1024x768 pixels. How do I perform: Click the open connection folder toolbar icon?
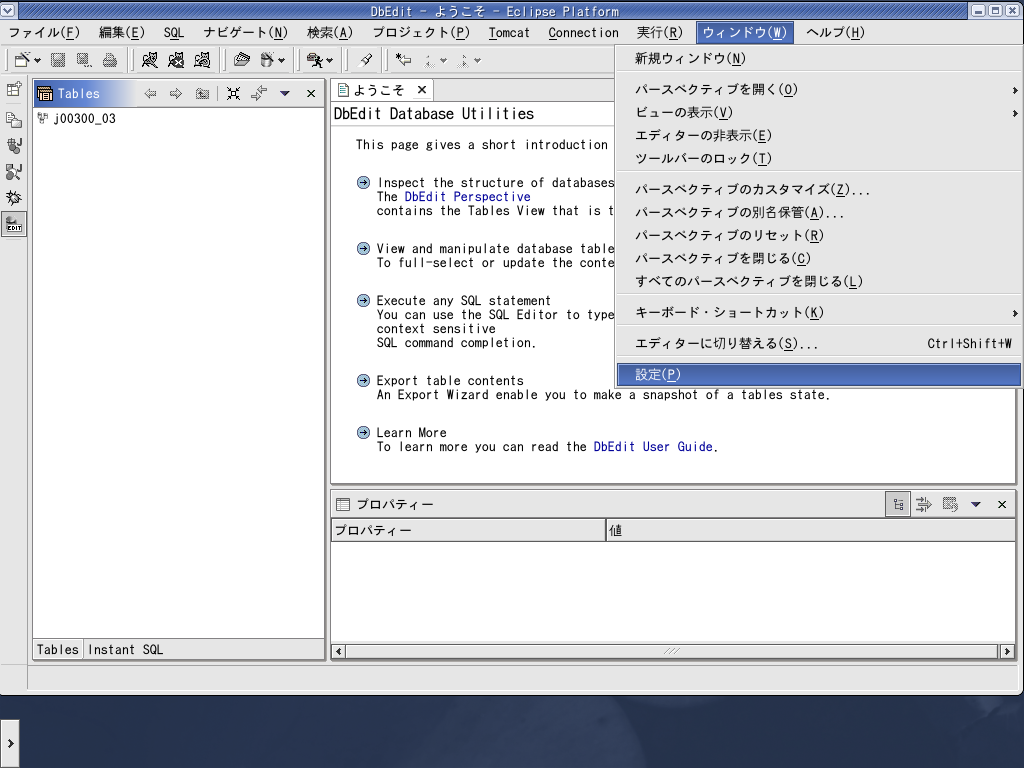(x=242, y=60)
